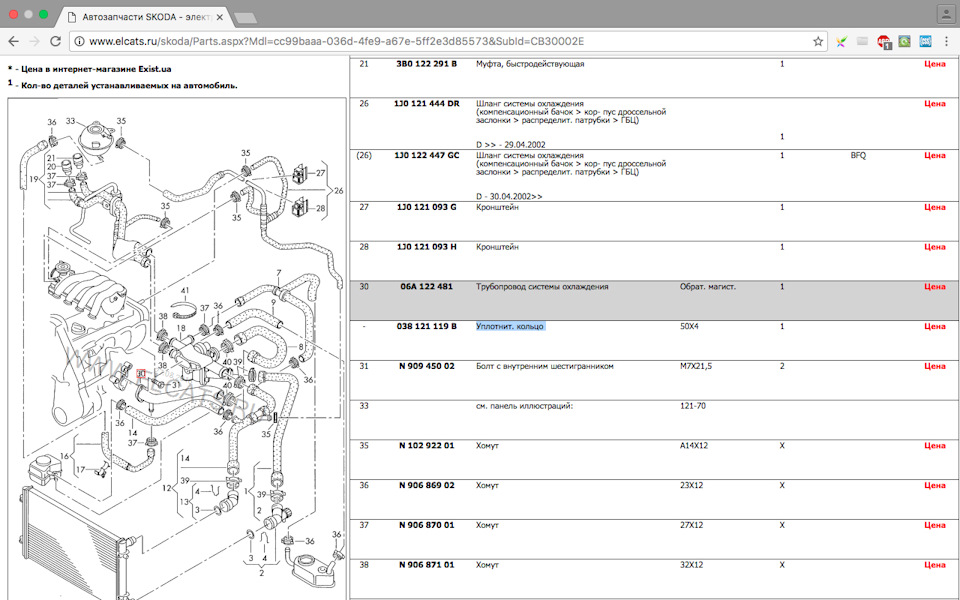The height and width of the screenshot is (600, 960).
Task: Click part number 1J0 121 444 DR
Action: point(427,103)
